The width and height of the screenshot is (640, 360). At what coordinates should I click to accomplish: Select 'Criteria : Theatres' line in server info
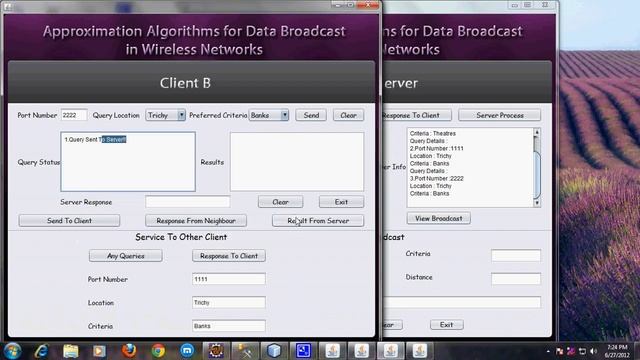(433, 133)
